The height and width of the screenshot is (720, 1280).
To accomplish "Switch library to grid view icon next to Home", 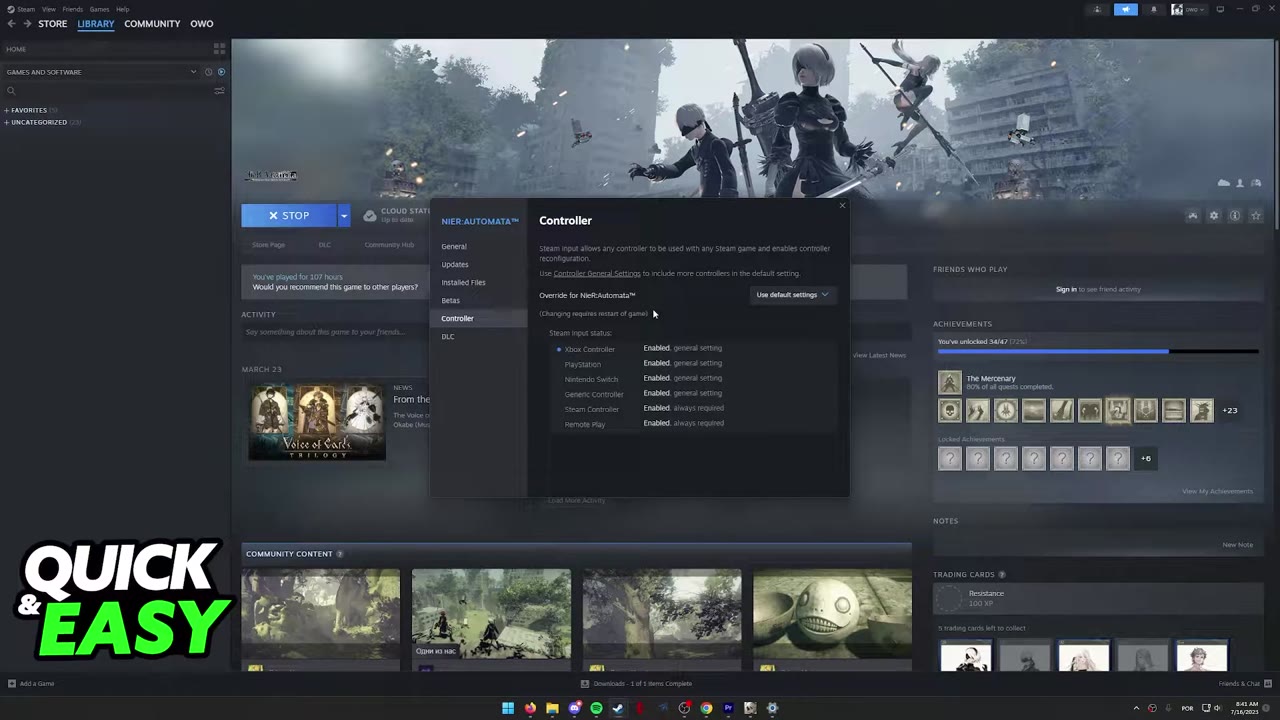I will (219, 48).
